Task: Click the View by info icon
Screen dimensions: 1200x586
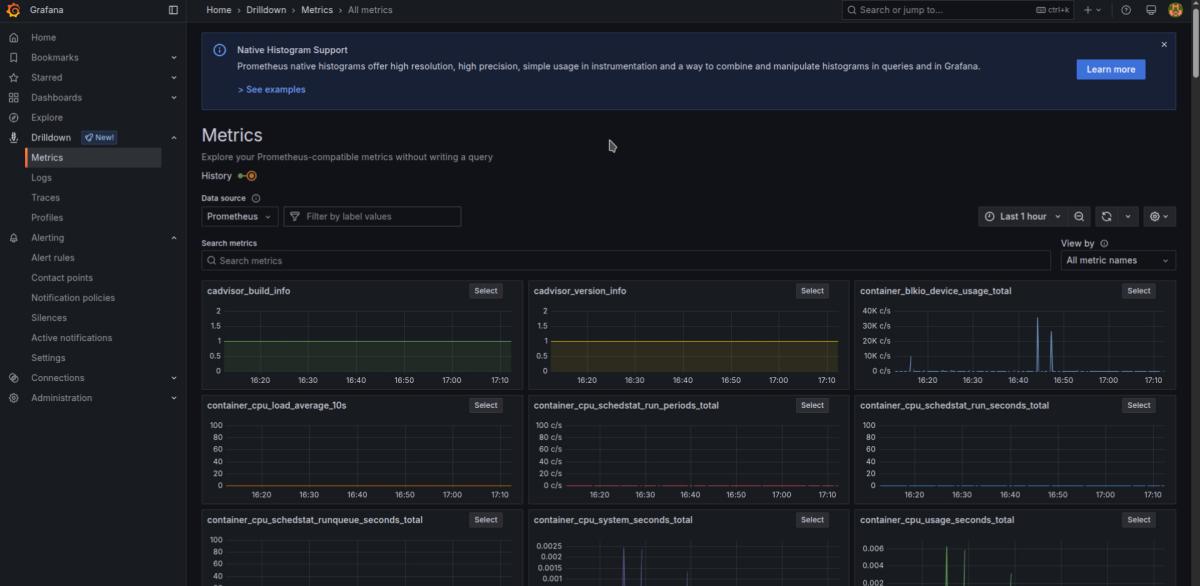Action: [1104, 243]
